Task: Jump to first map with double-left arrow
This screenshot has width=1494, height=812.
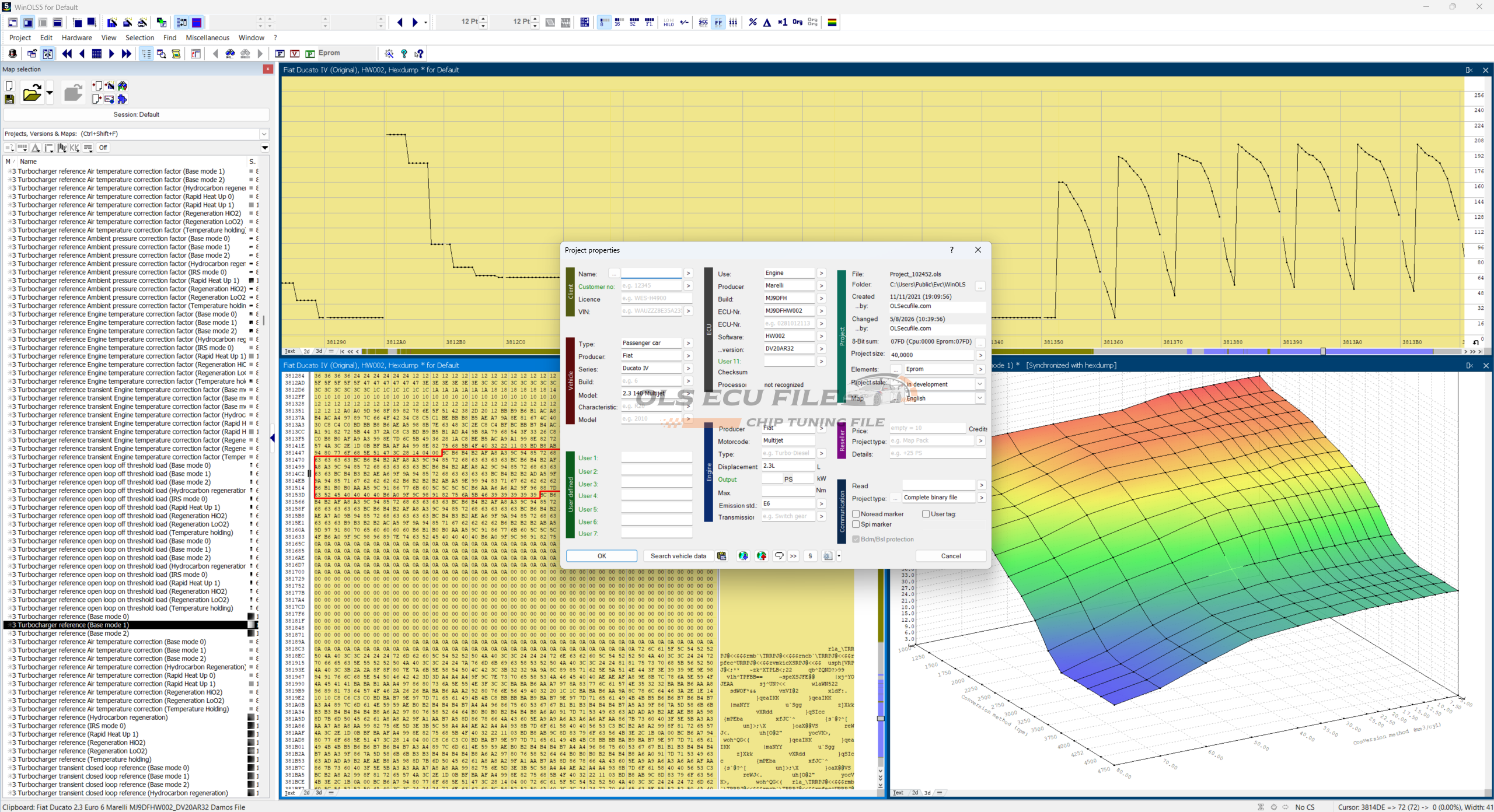Action: coord(67,54)
